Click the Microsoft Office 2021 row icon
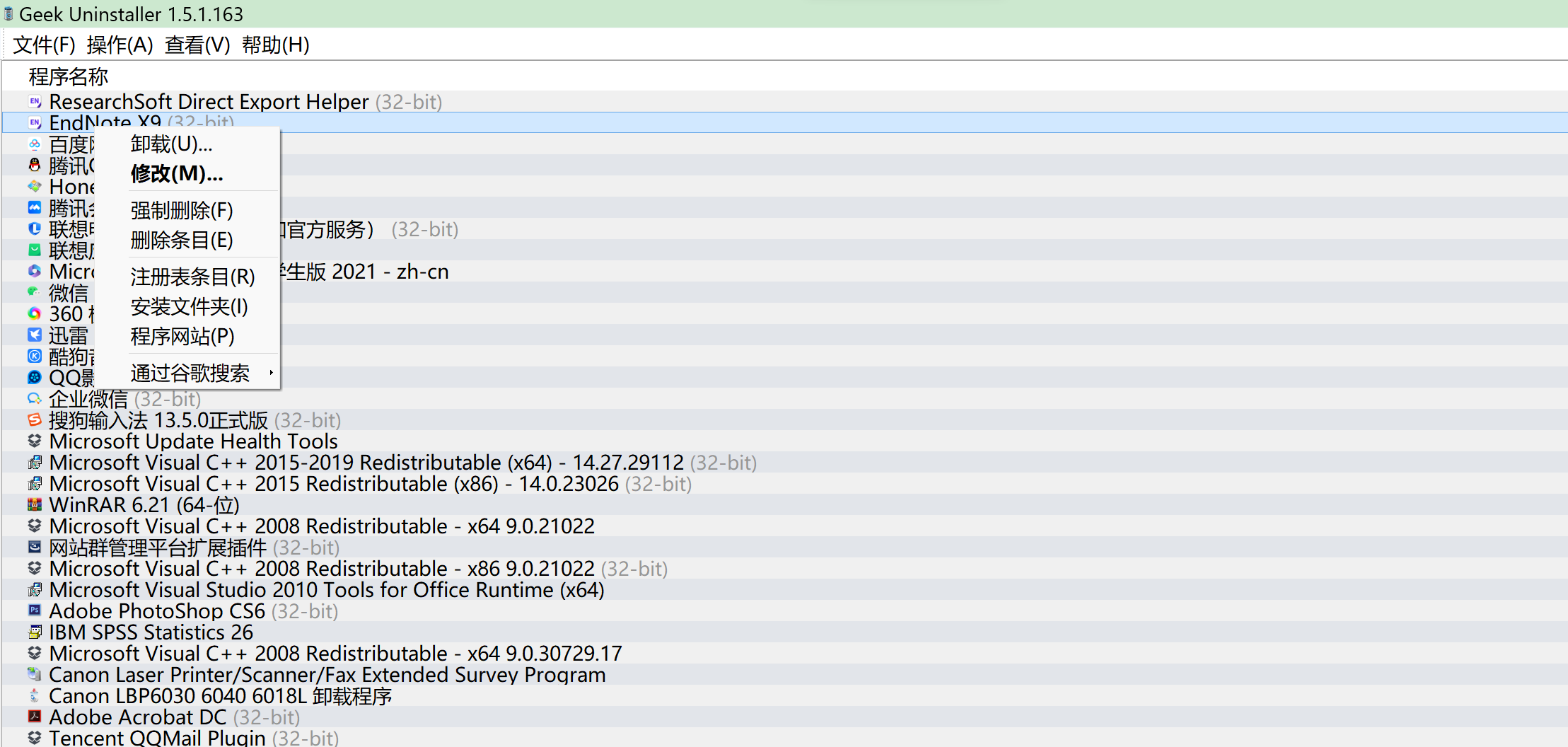The height and width of the screenshot is (747, 1568). pos(35,272)
